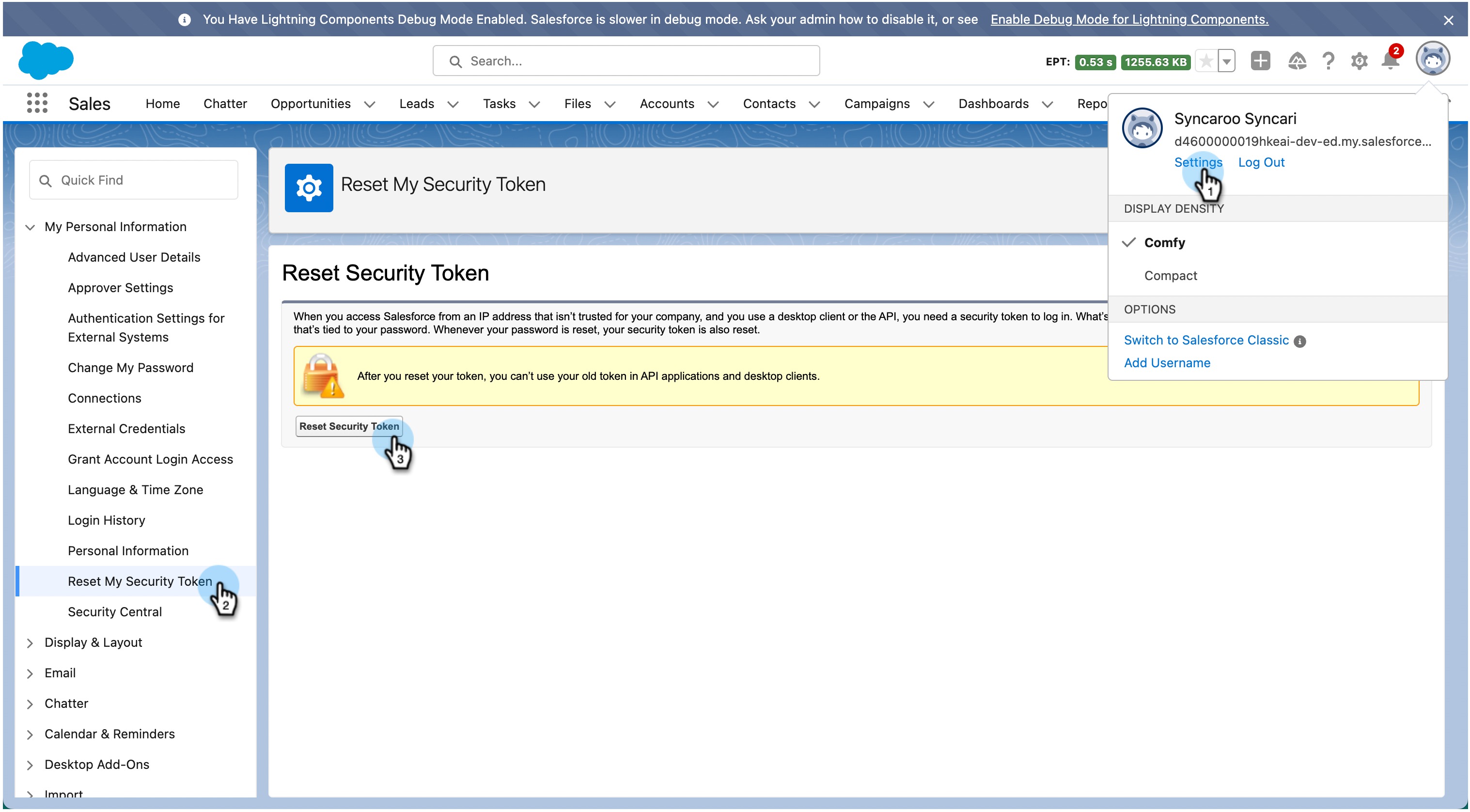Click info icon beside Switch to Classic
Image resolution: width=1470 pixels, height=812 pixels.
point(1300,341)
